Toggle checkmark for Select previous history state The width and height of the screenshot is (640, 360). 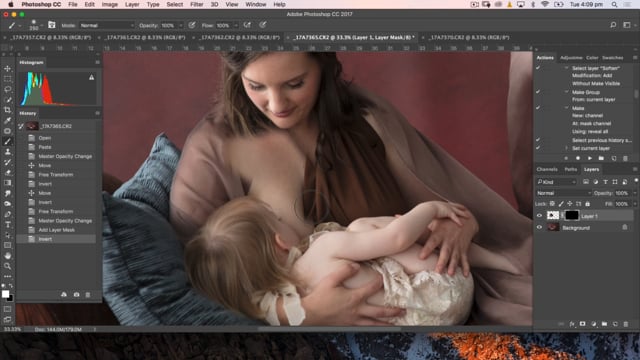coord(538,140)
